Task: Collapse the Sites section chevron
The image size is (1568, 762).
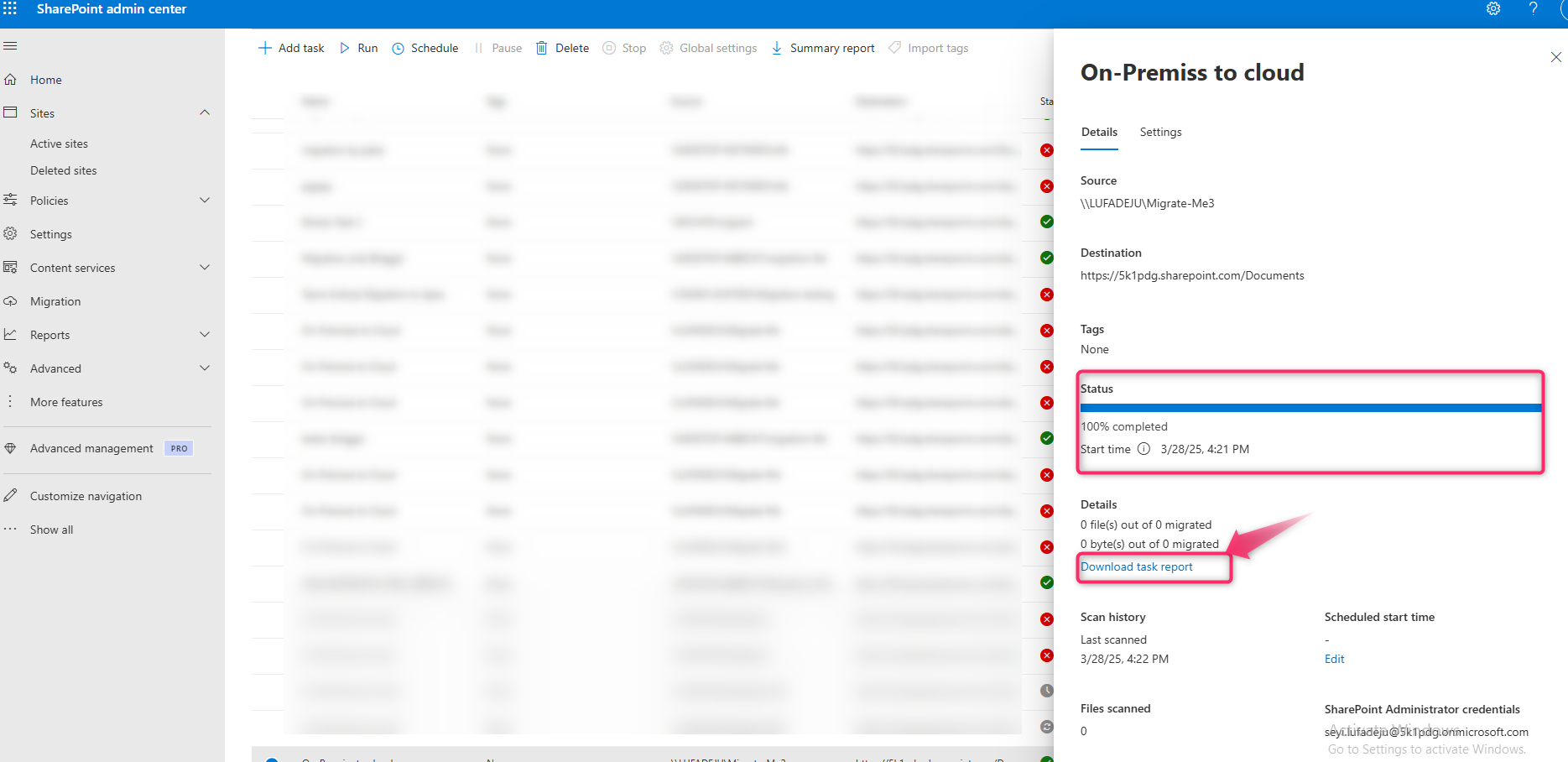Action: [x=205, y=112]
